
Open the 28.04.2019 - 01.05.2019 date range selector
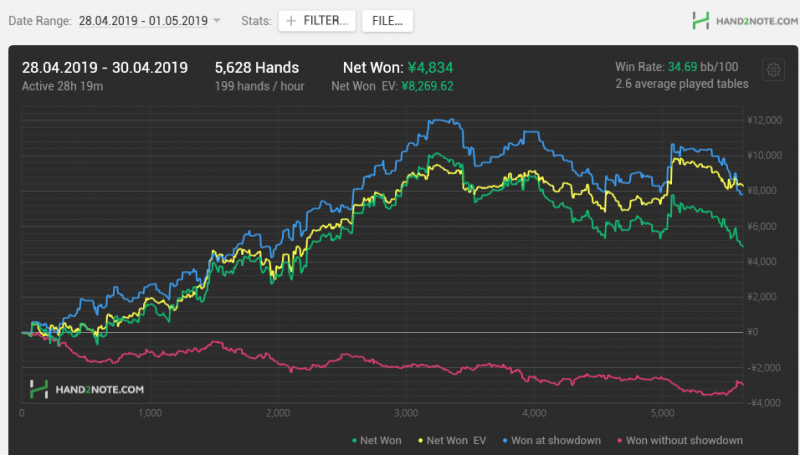tap(144, 20)
